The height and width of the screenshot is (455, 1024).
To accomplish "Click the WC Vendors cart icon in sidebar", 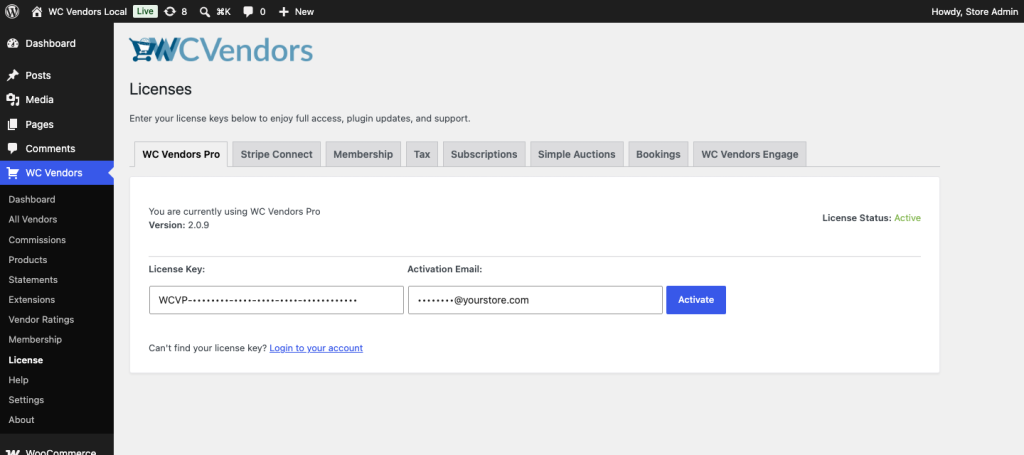I will point(12,173).
